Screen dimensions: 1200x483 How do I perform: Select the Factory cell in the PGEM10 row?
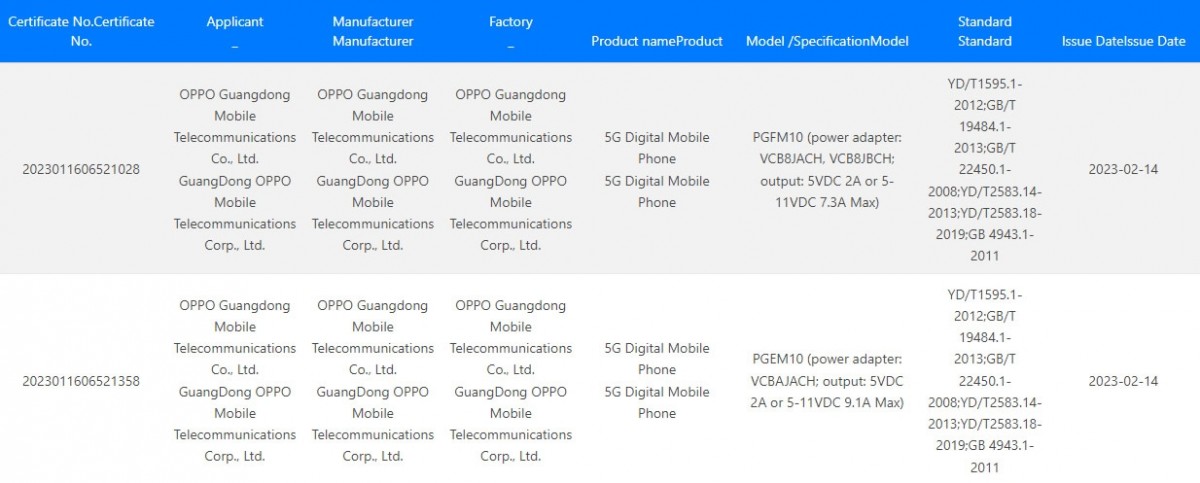511,380
